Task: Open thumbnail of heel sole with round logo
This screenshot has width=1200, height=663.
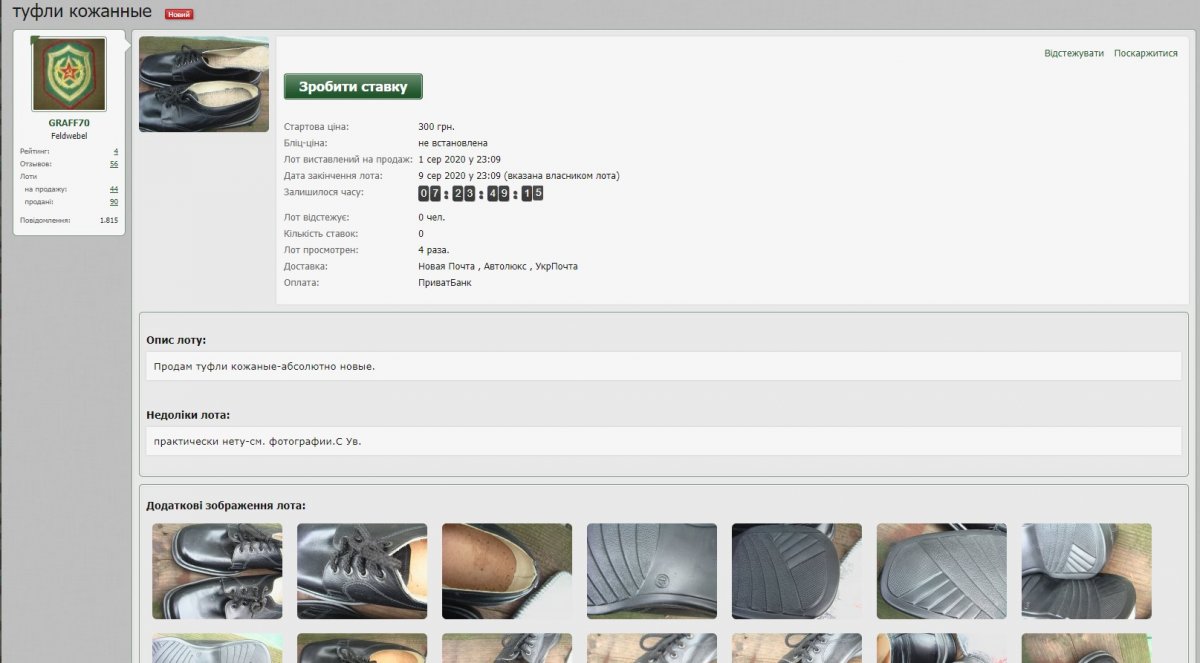Action: click(x=652, y=571)
